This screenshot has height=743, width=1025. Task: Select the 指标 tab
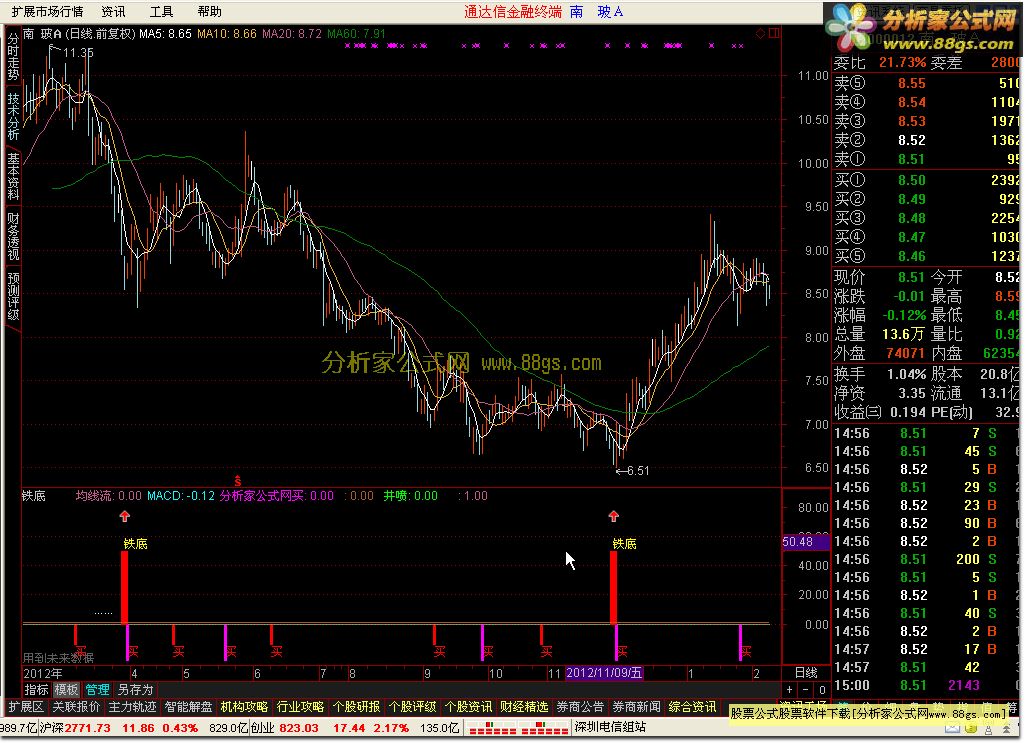(37, 689)
